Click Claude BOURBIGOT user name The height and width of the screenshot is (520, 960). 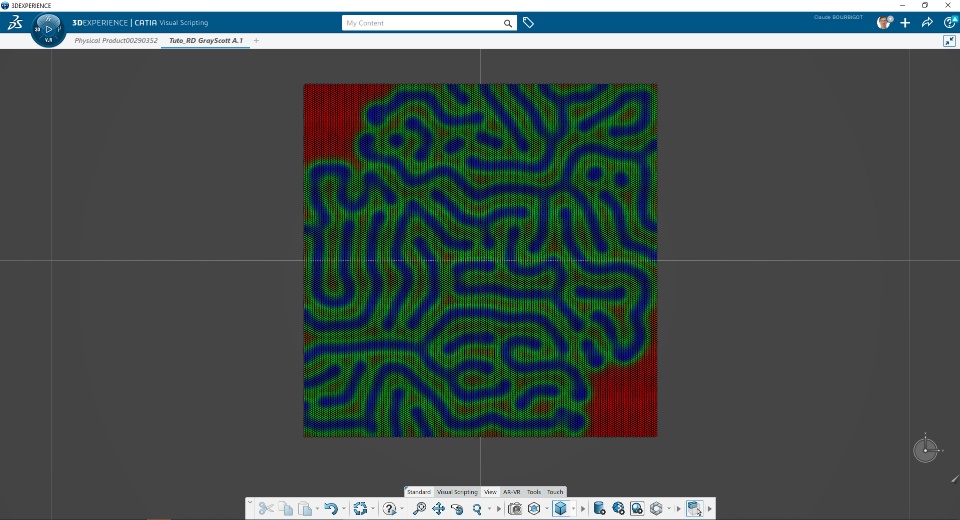tap(838, 17)
